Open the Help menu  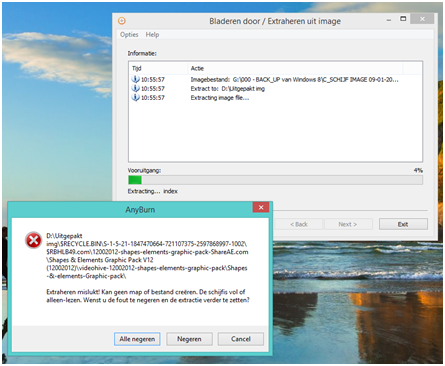(x=152, y=35)
